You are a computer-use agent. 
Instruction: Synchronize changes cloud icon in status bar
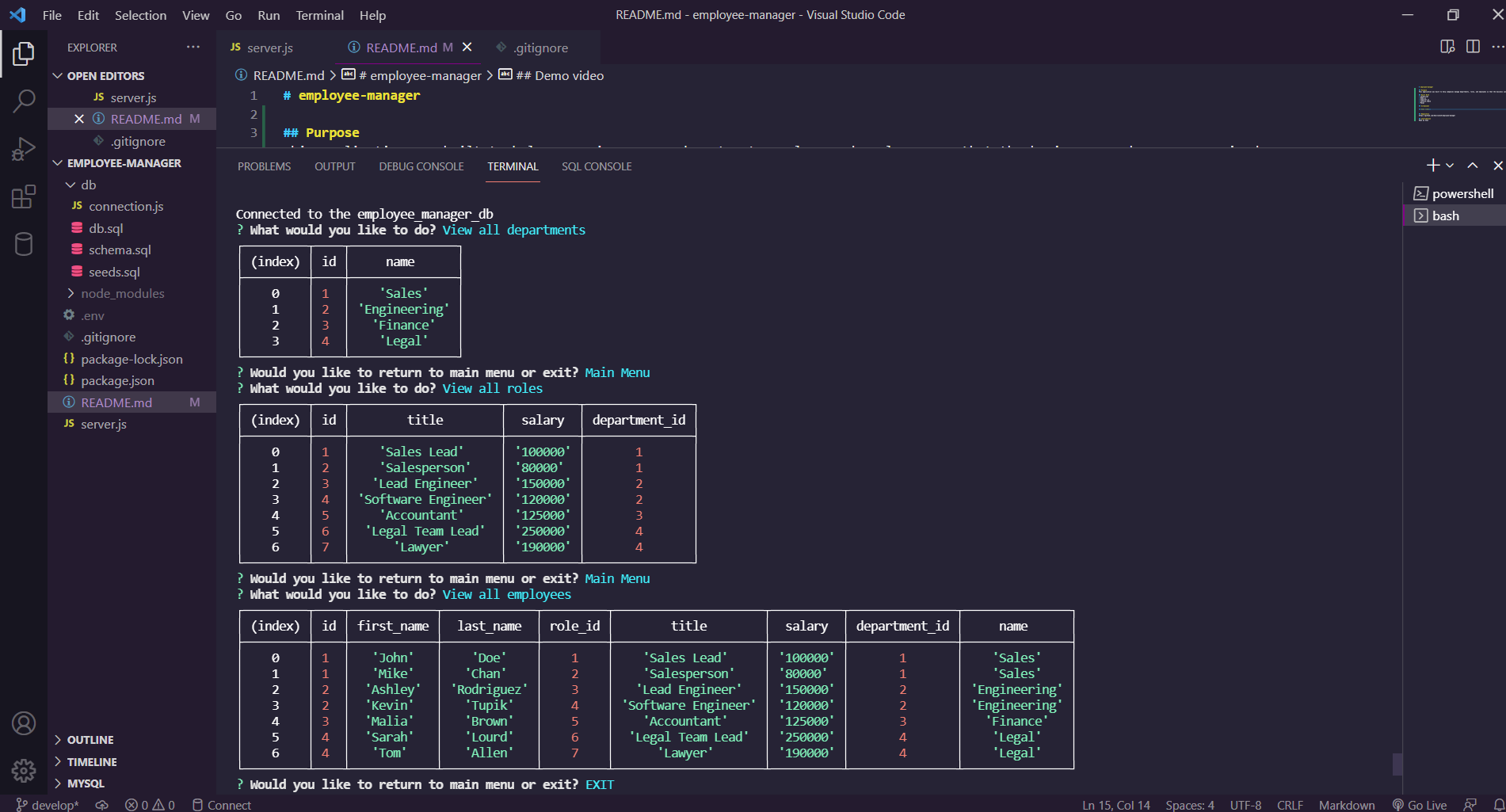coord(102,805)
